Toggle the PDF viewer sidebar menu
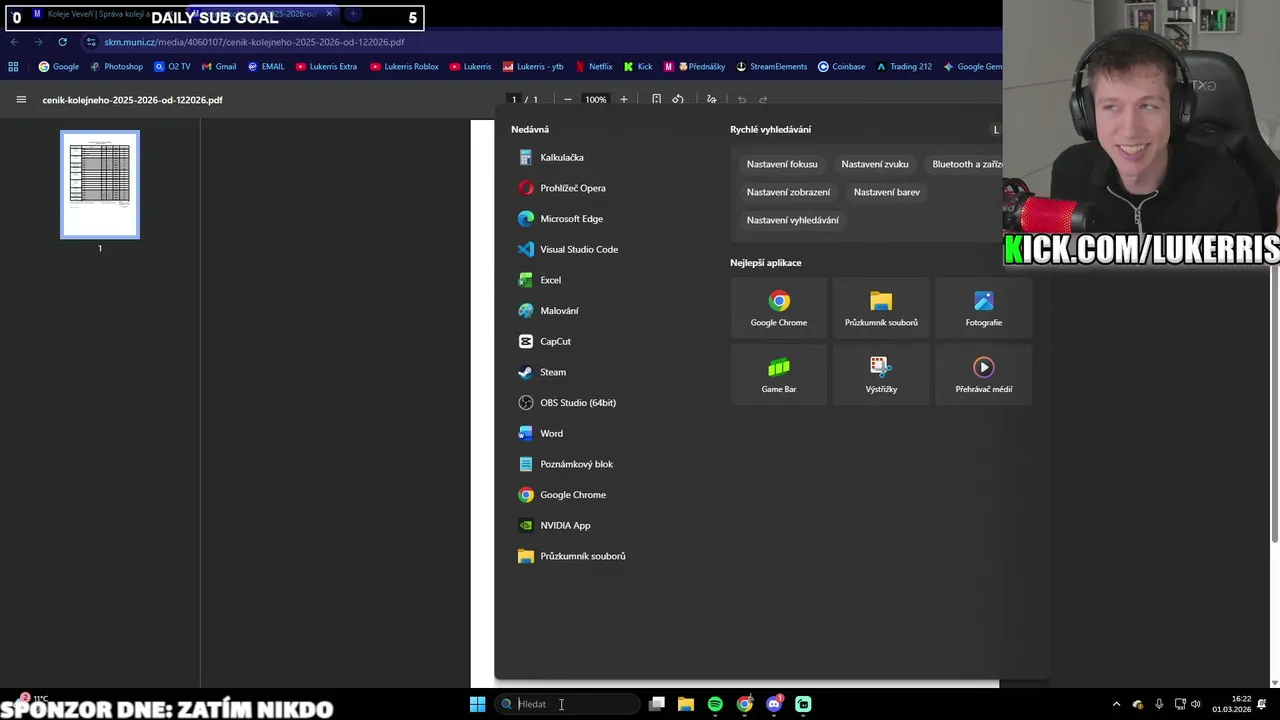 click(x=21, y=100)
